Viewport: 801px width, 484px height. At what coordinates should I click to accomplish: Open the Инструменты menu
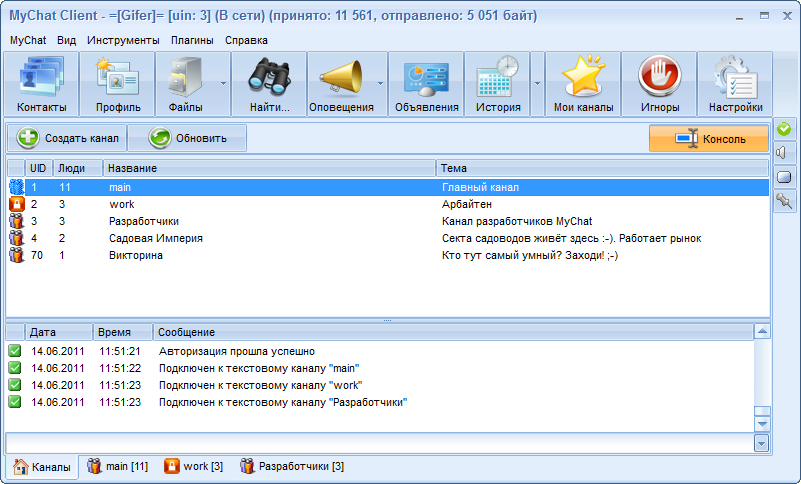click(x=123, y=40)
